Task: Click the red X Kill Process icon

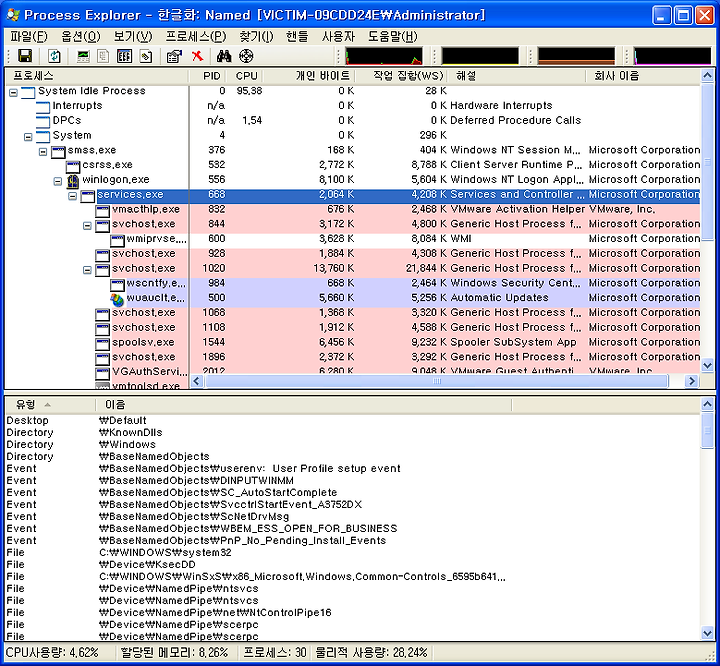Action: pyautogui.click(x=197, y=56)
